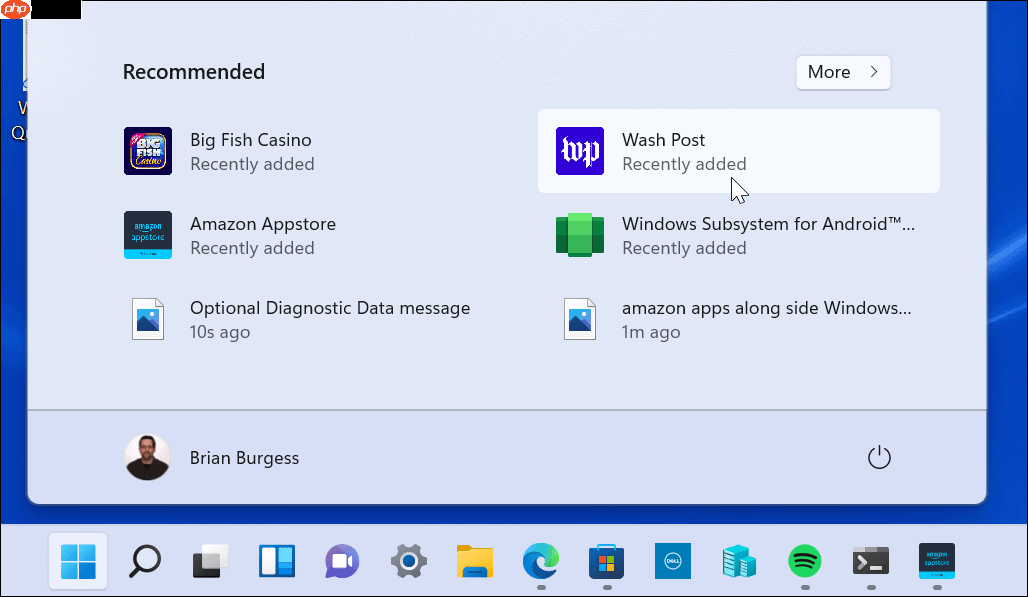1028x597 pixels.
Task: Open Windows Subsystem for Android icon
Action: point(580,235)
